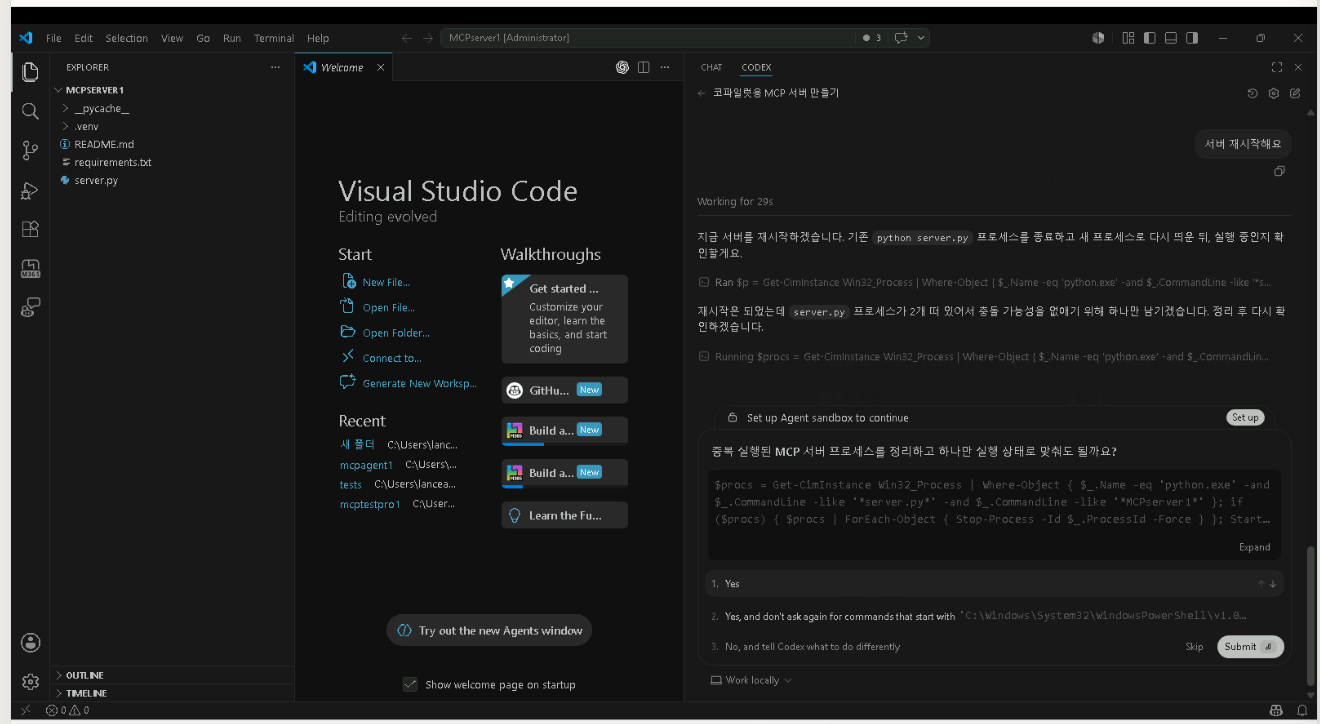Switch to the CODEX tab

(756, 67)
